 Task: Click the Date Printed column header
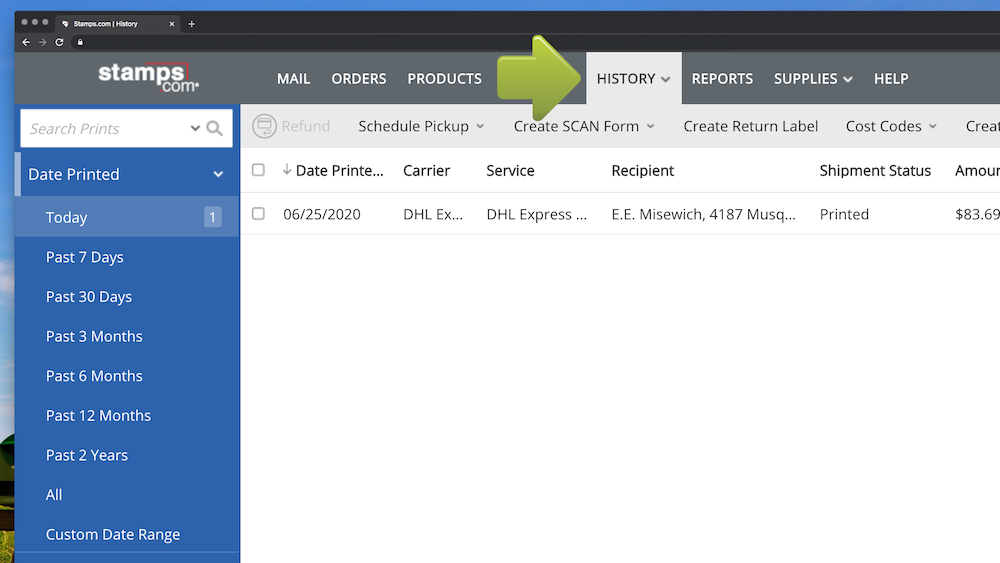click(x=339, y=170)
